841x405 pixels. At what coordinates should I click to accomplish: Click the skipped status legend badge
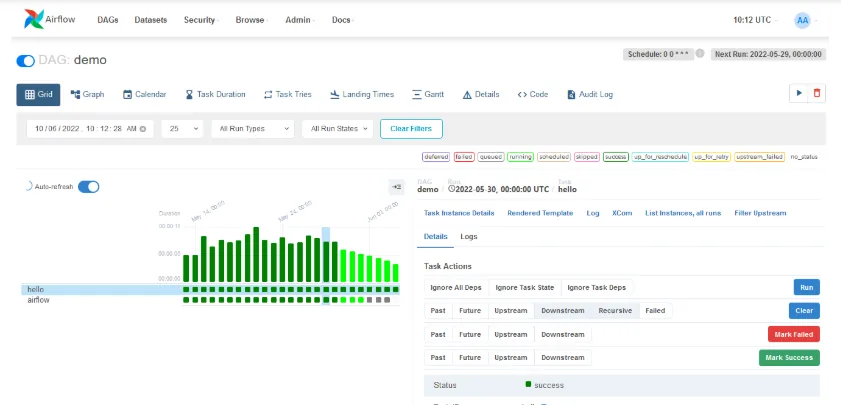(x=587, y=157)
